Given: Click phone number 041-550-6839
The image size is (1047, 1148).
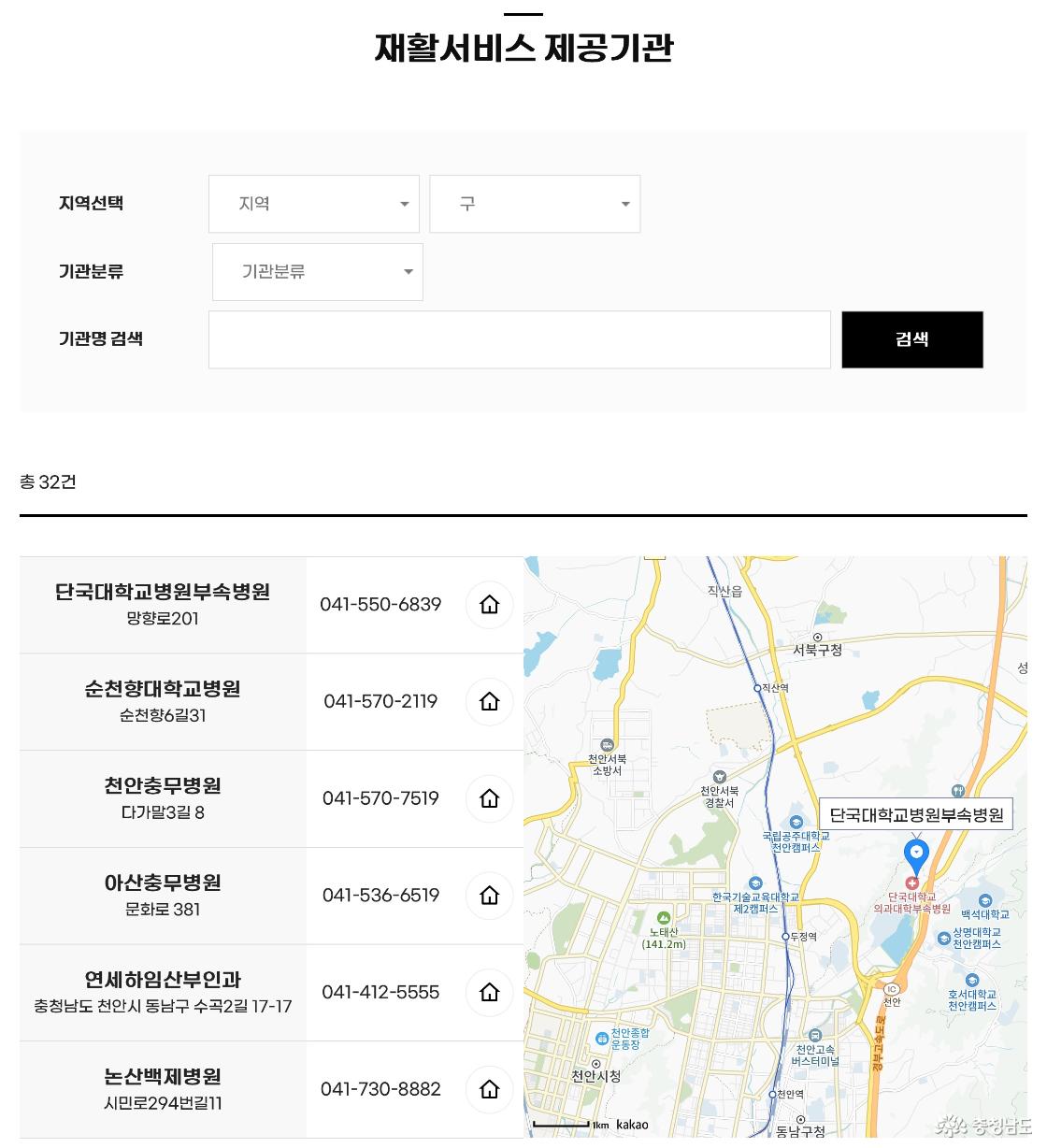Looking at the screenshot, I should 380,605.
